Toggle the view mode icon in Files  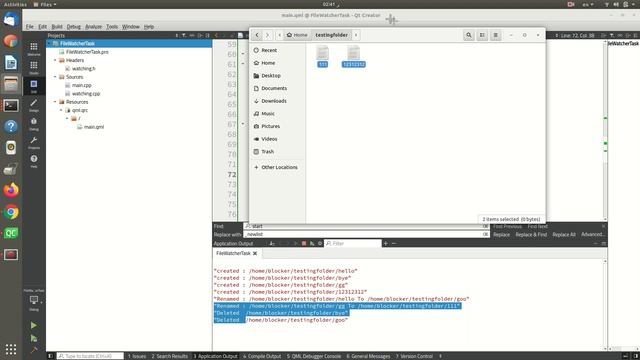click(482, 35)
